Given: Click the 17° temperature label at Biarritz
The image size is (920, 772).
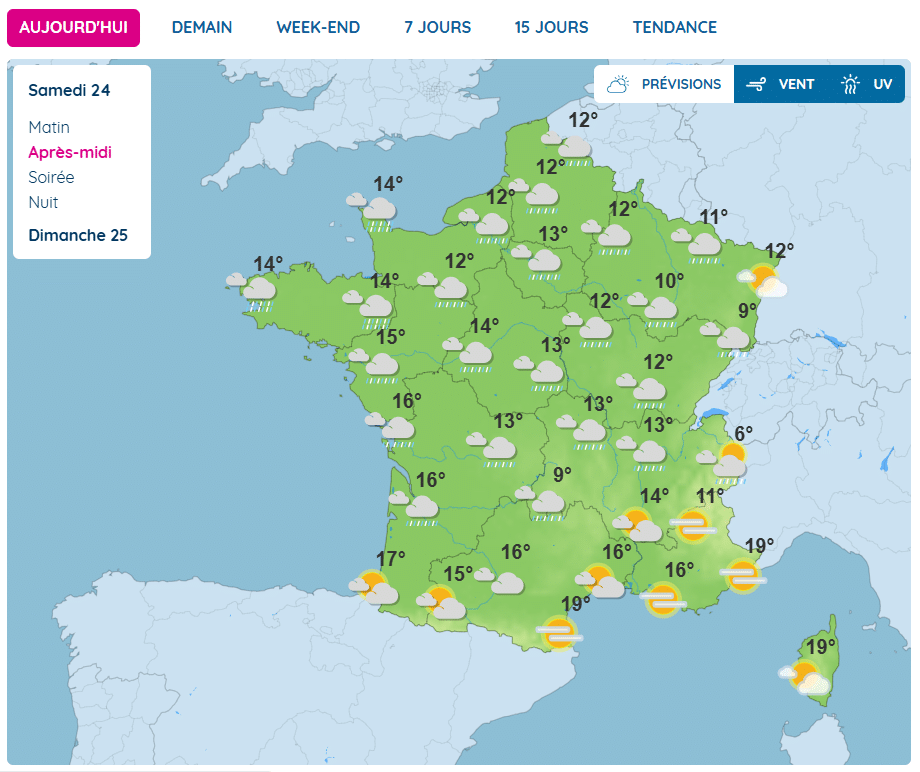Looking at the screenshot, I should (391, 558).
